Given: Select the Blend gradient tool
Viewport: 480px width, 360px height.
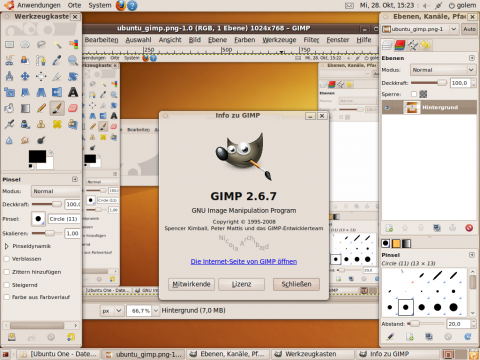Looking at the screenshot, I should [25, 108].
